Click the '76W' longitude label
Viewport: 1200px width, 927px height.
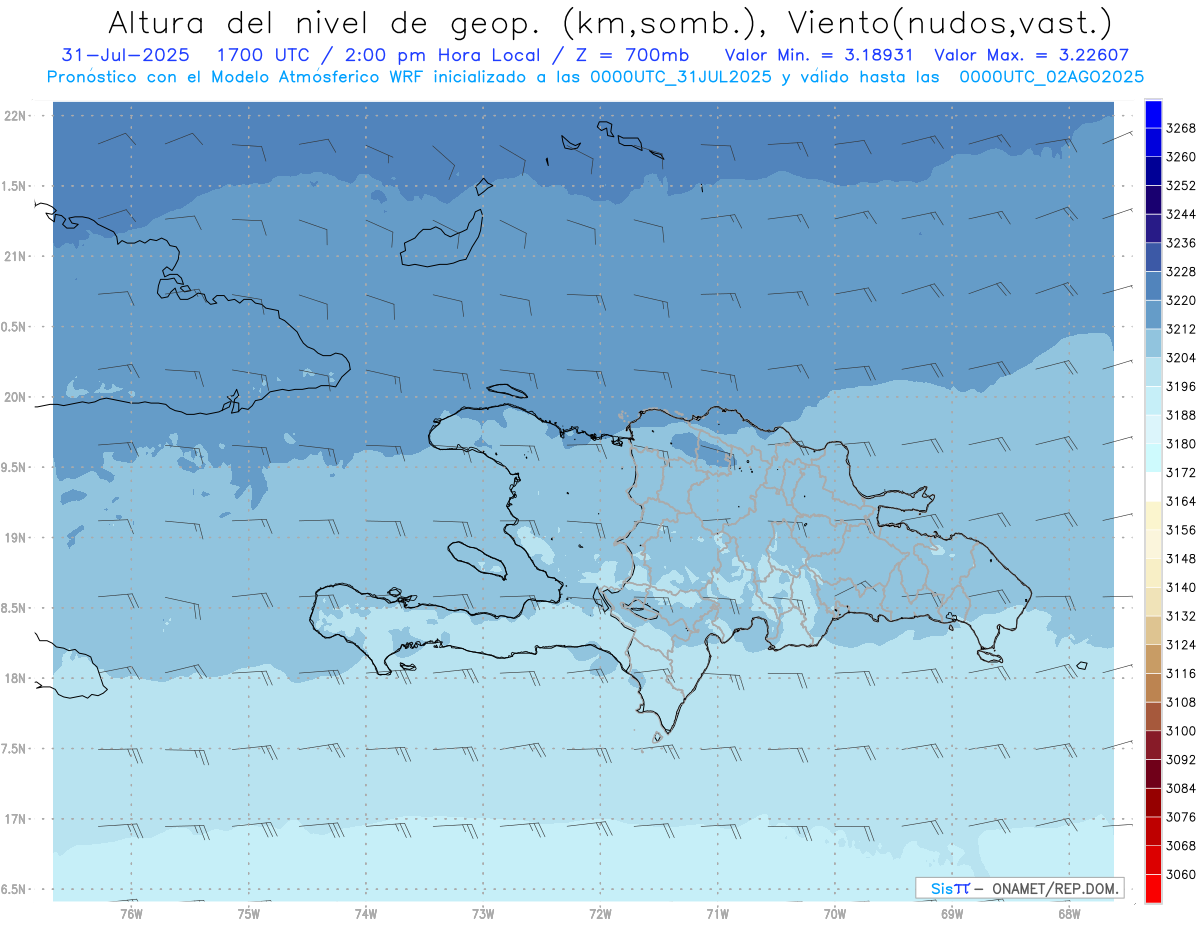[x=131, y=913]
